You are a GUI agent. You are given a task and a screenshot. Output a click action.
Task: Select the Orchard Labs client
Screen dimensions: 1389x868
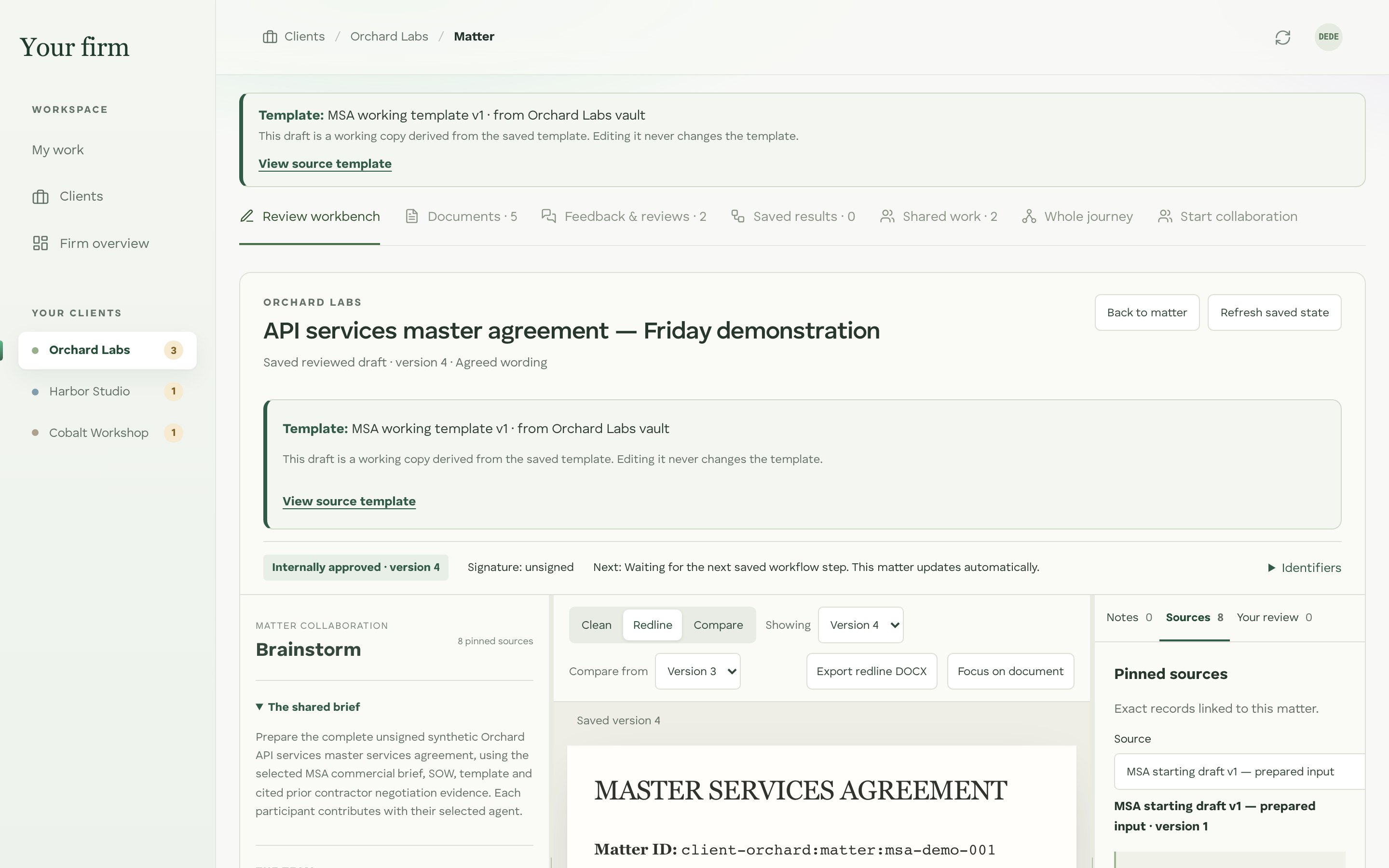[x=108, y=350]
